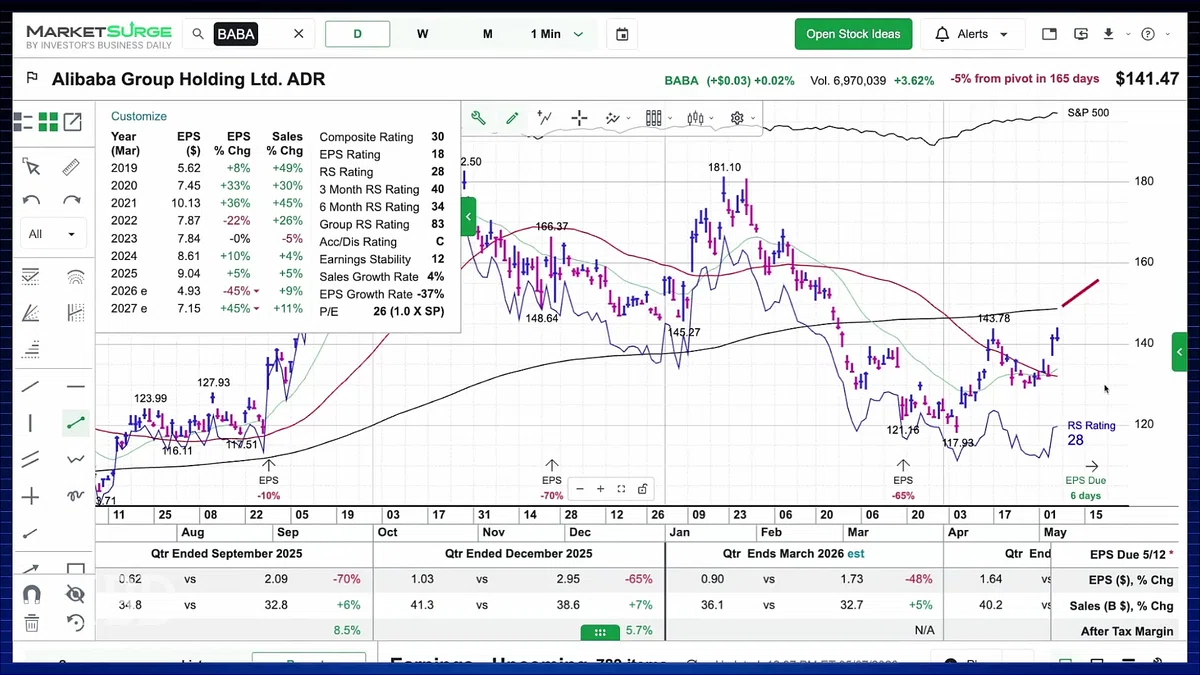Viewport: 1200px width, 675px height.
Task: Expand the chart settings gear chevron
Action: tap(753, 118)
